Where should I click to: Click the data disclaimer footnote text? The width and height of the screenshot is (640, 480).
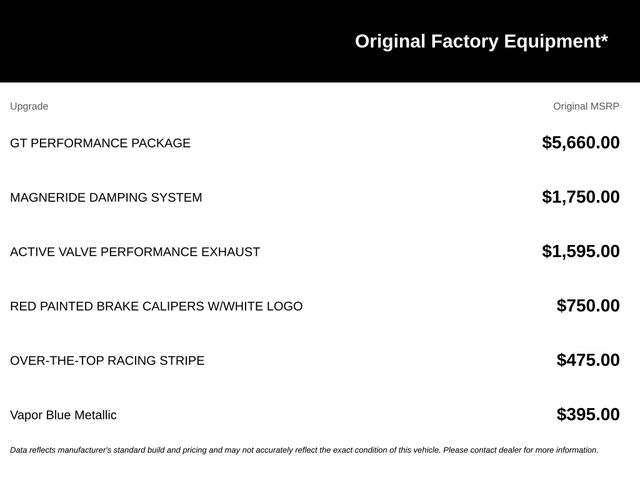pyautogui.click(x=304, y=450)
